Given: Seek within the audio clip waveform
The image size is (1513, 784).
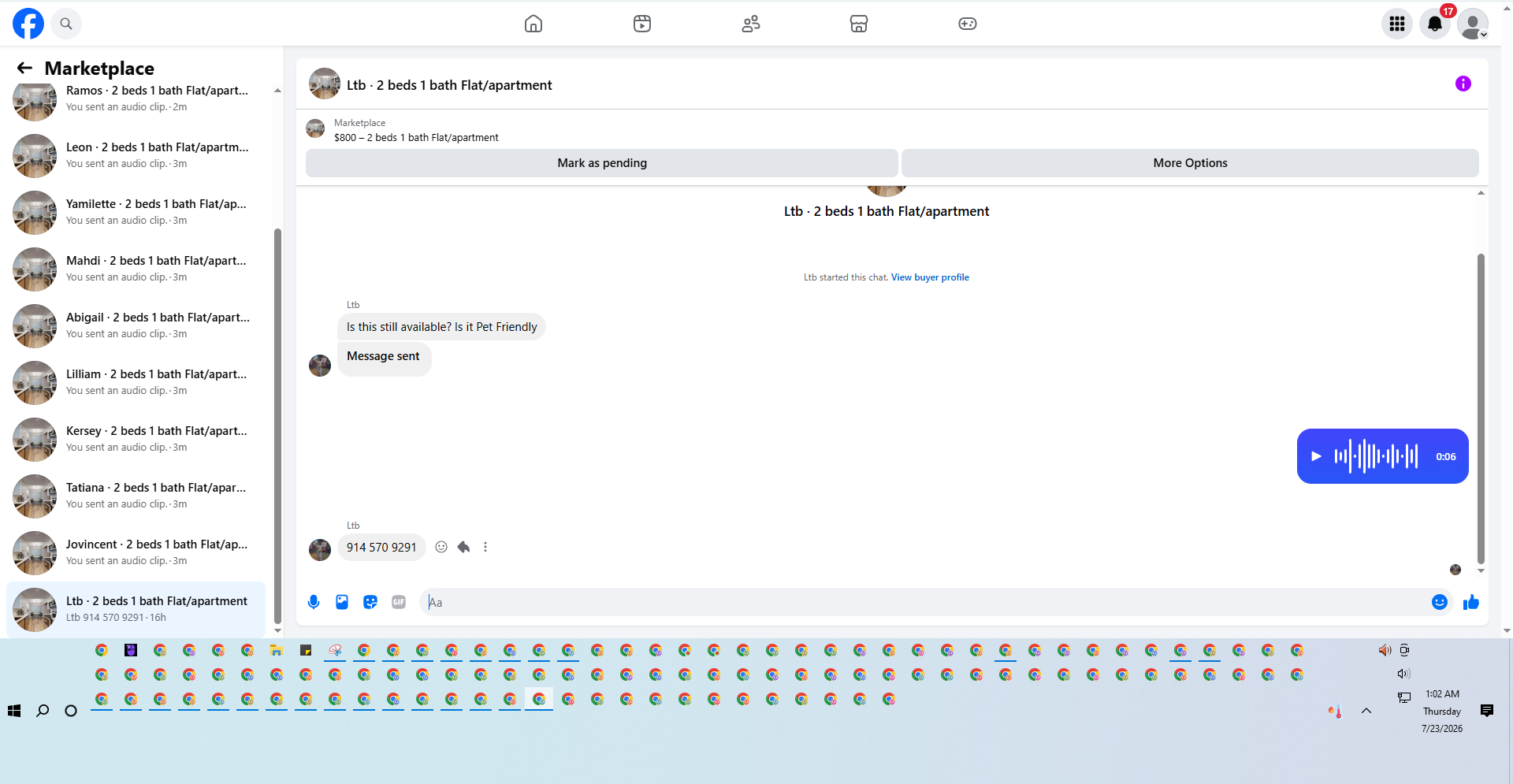Looking at the screenshot, I should (x=1376, y=456).
